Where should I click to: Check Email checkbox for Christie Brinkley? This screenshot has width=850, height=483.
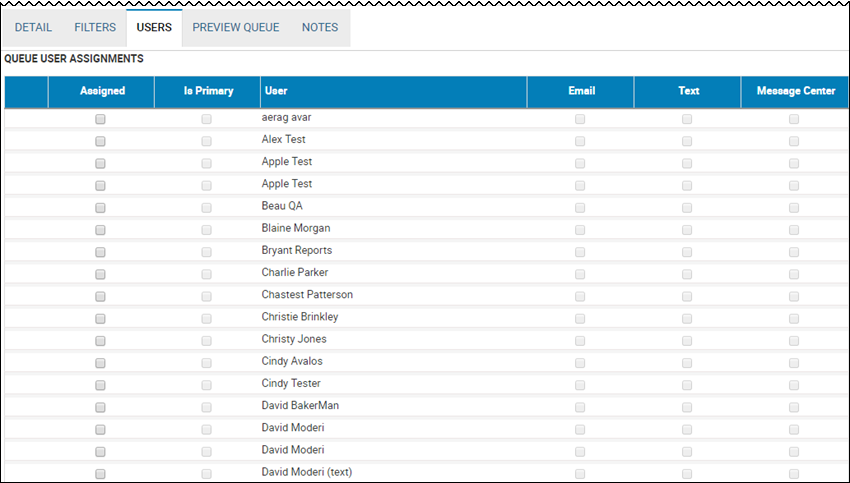[580, 319]
